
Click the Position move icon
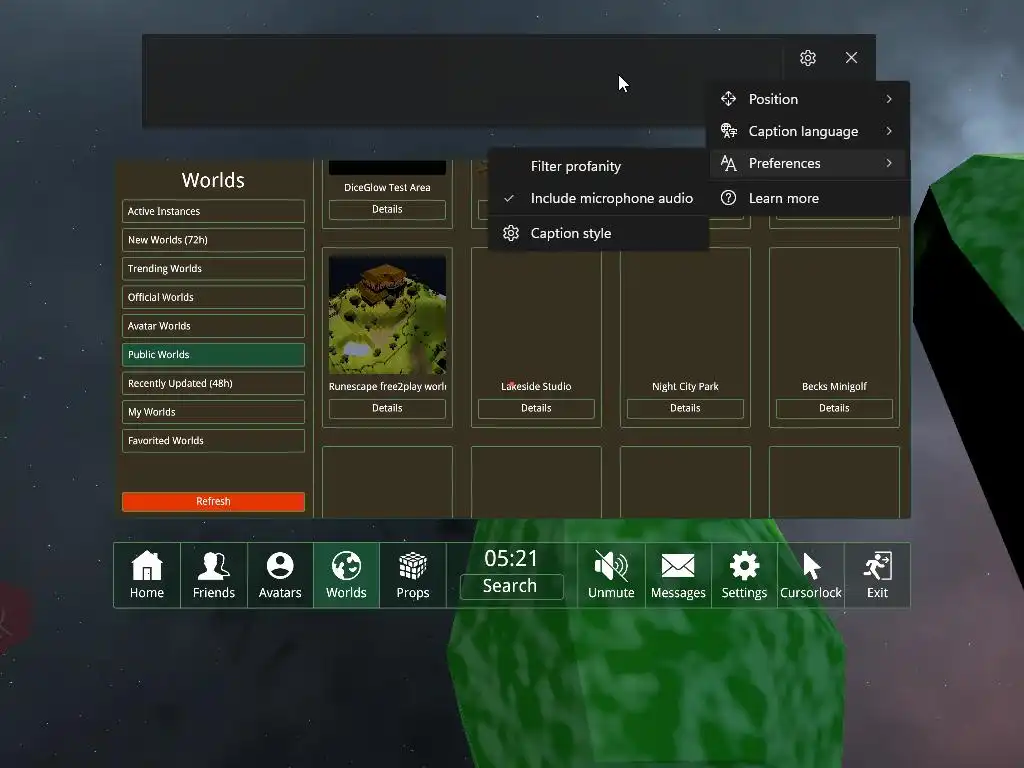coord(728,99)
